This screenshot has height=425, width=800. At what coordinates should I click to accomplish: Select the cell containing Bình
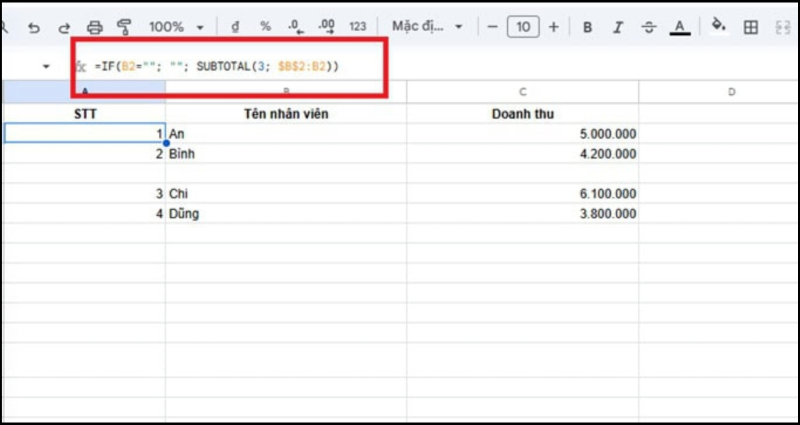(286, 154)
